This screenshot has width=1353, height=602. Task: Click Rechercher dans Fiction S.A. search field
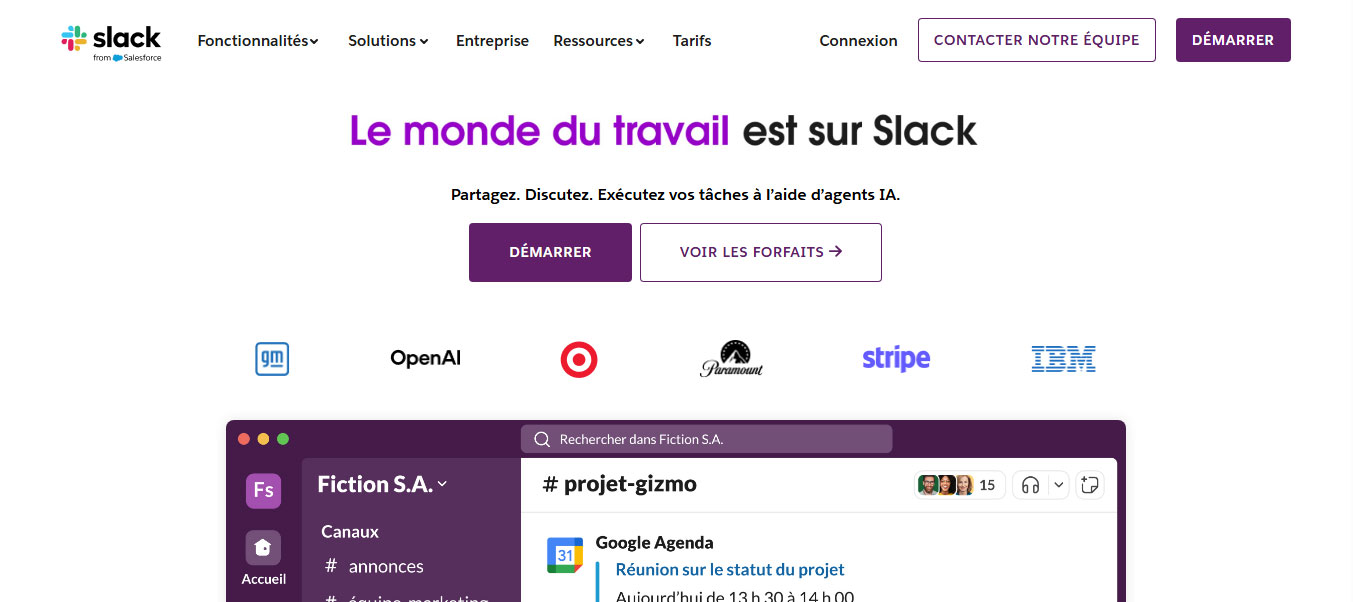pos(706,439)
